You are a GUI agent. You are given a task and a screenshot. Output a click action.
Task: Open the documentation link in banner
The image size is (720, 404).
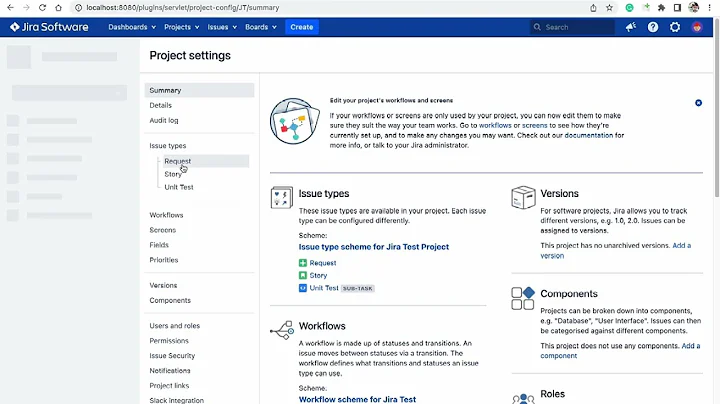[x=589, y=135]
